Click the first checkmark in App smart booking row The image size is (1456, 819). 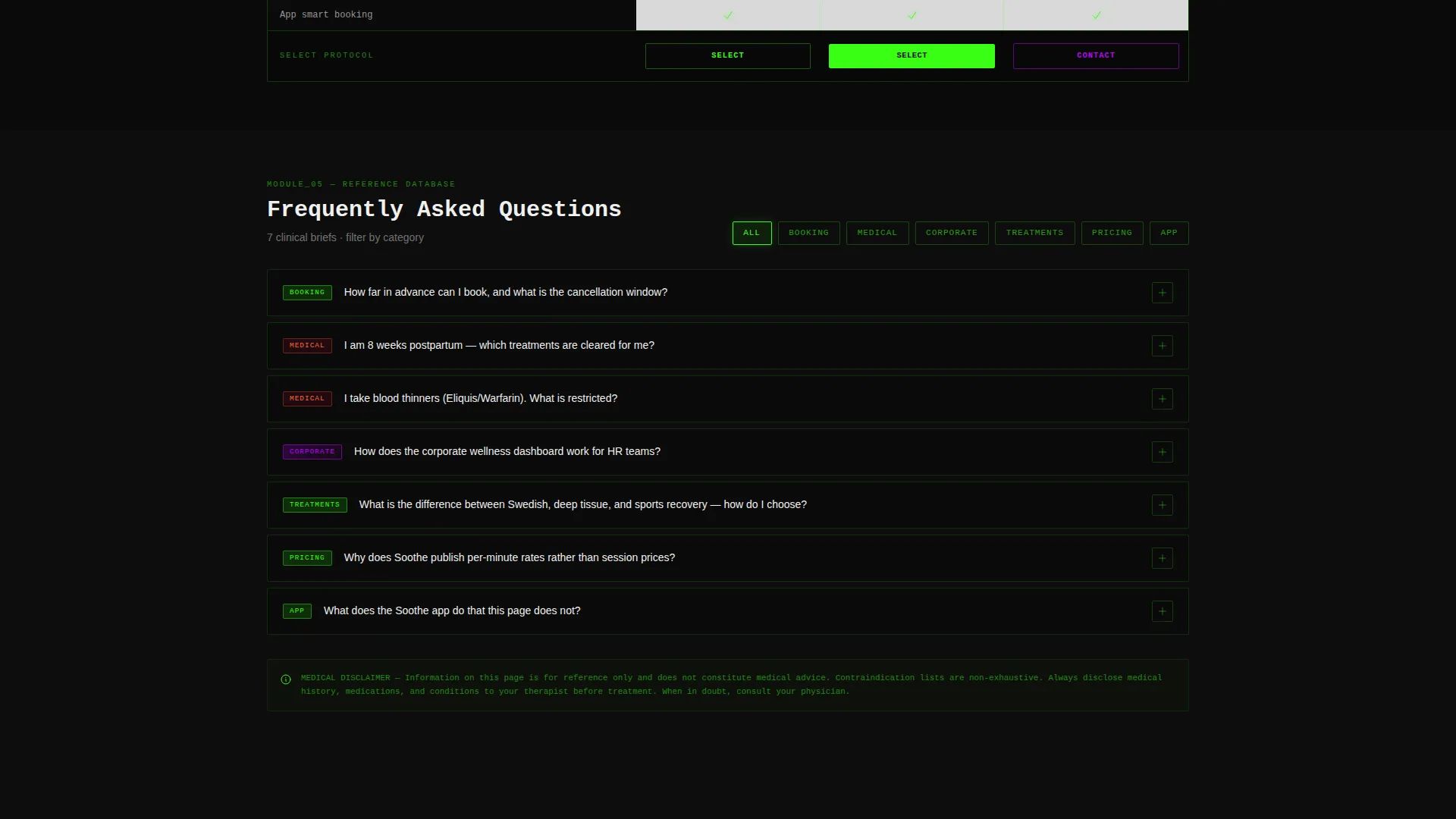tap(727, 15)
